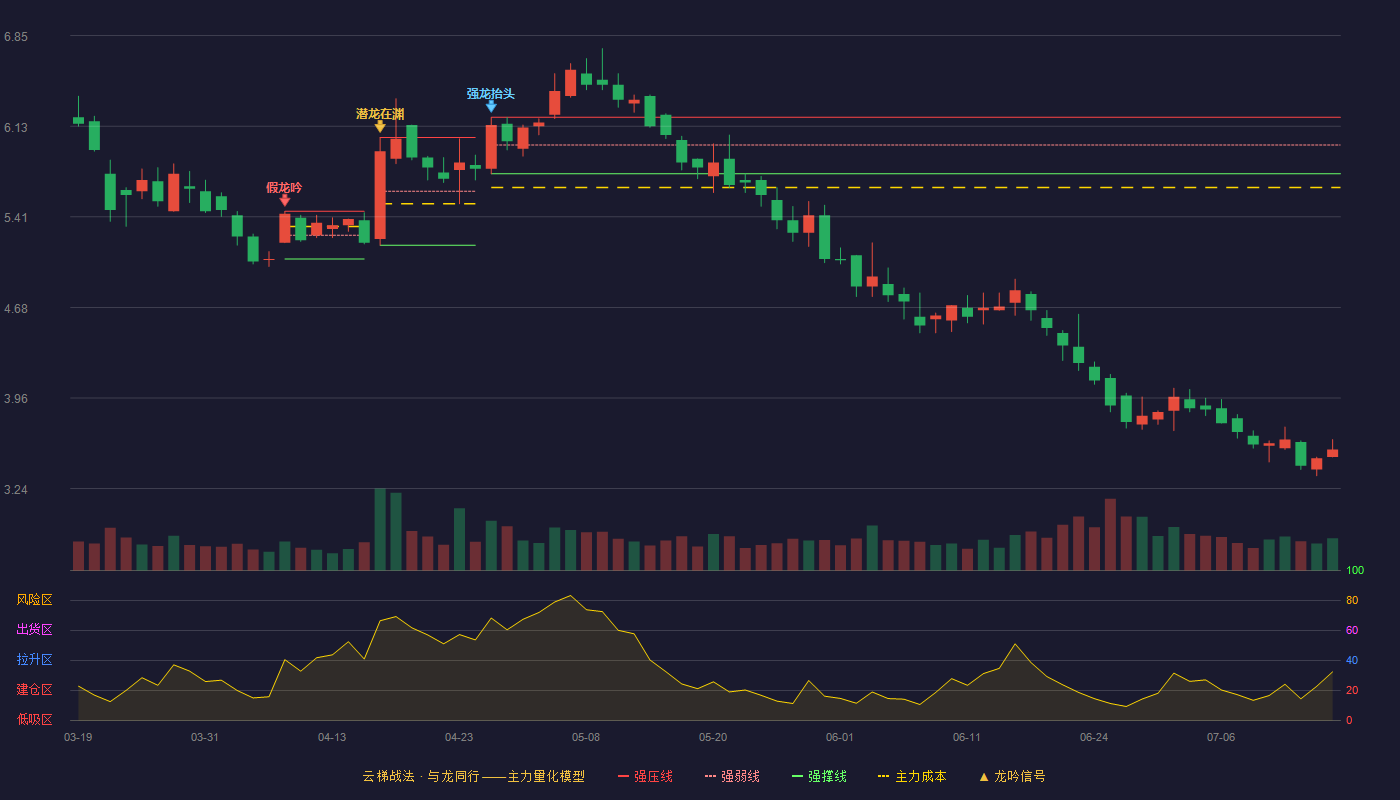
Task: Select the 低吸区 zone label
Action: (35, 719)
